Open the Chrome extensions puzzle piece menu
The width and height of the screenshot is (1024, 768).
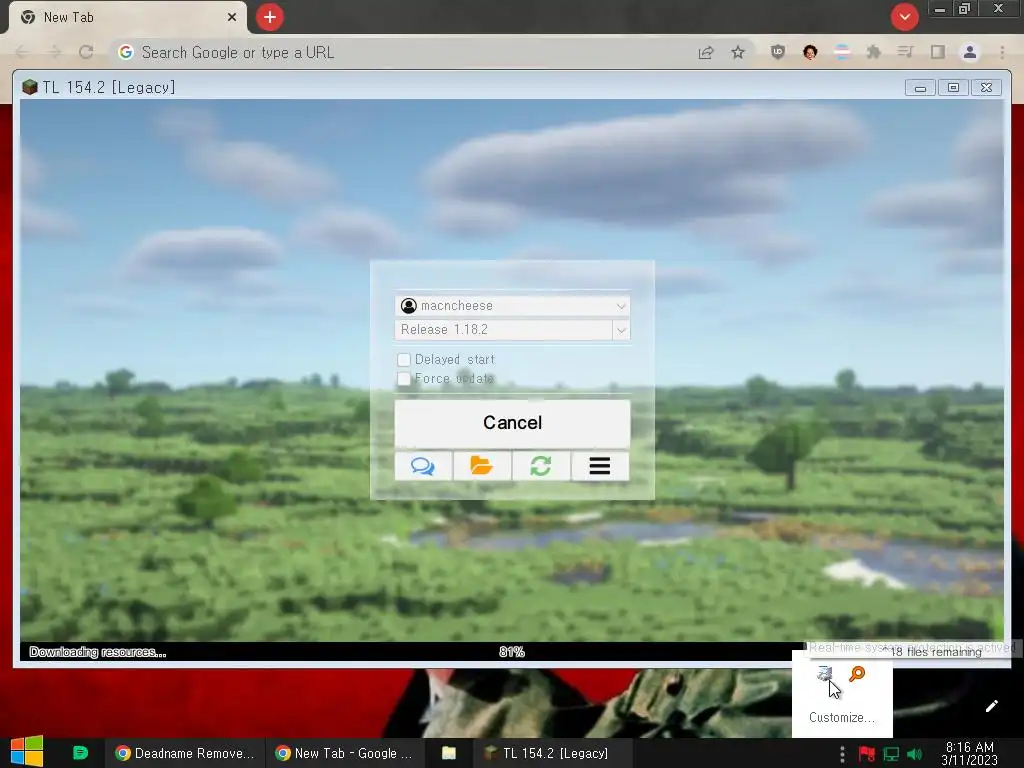tap(873, 52)
